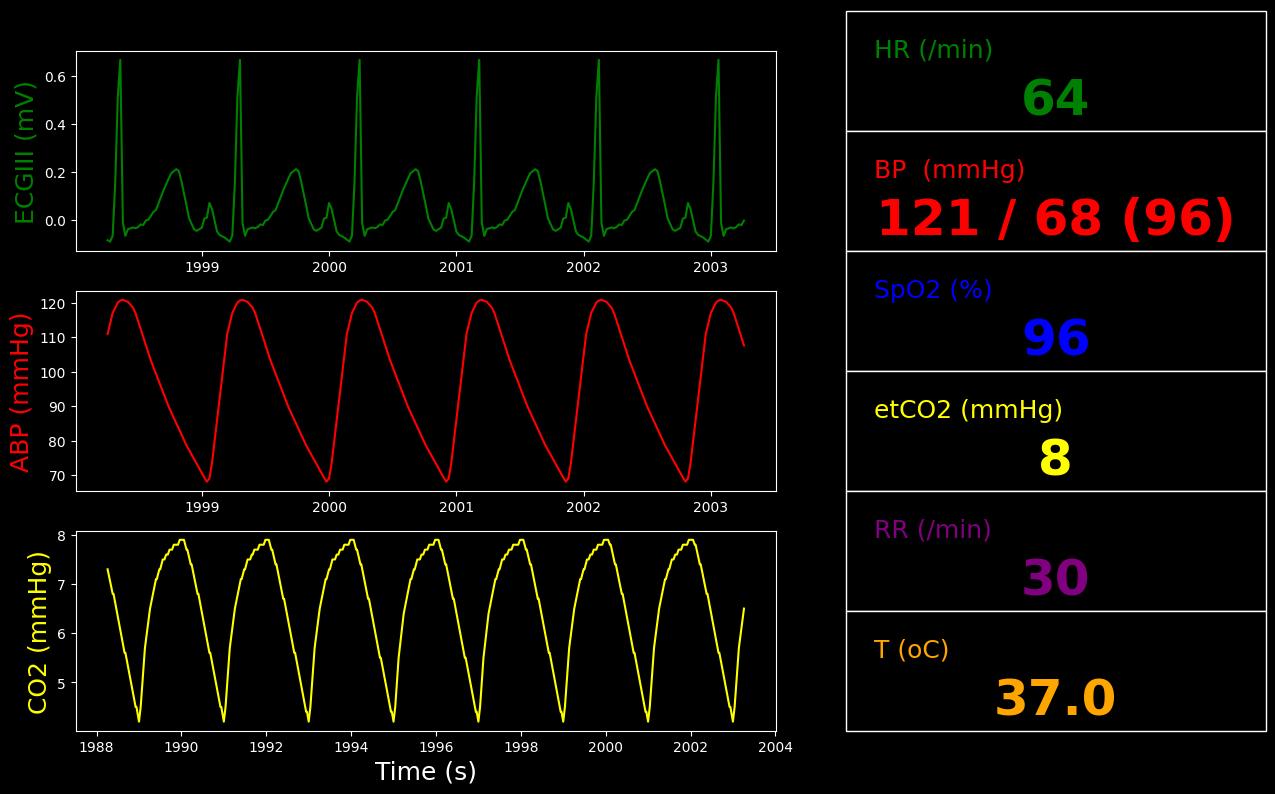Click the respiratory rate value 30
Screen dimensions: 1275x794
(x=1054, y=580)
